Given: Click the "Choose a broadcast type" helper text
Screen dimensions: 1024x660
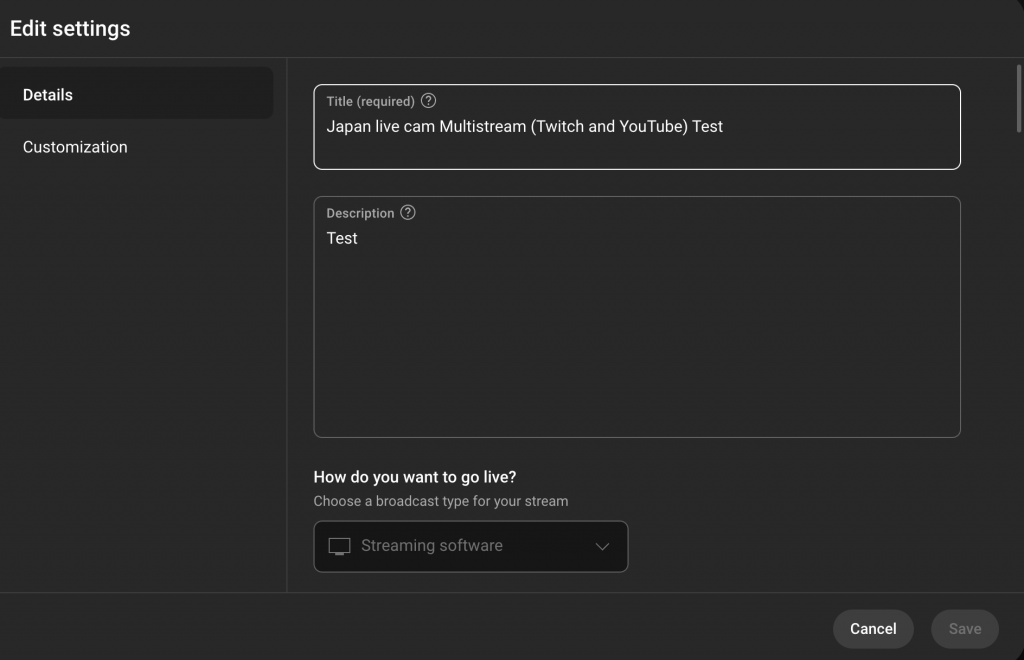Looking at the screenshot, I should pos(440,501).
